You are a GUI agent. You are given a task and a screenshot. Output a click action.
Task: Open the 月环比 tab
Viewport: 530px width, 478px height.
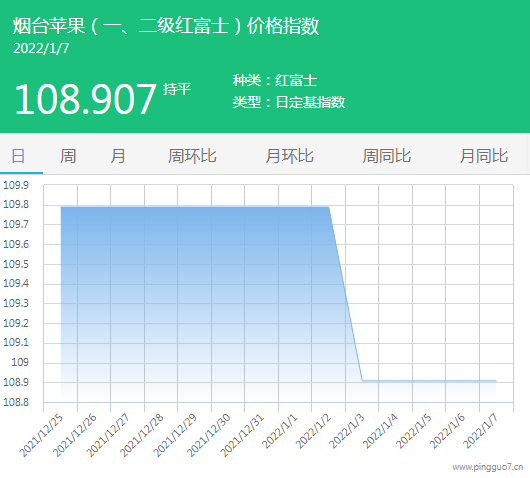(x=289, y=156)
